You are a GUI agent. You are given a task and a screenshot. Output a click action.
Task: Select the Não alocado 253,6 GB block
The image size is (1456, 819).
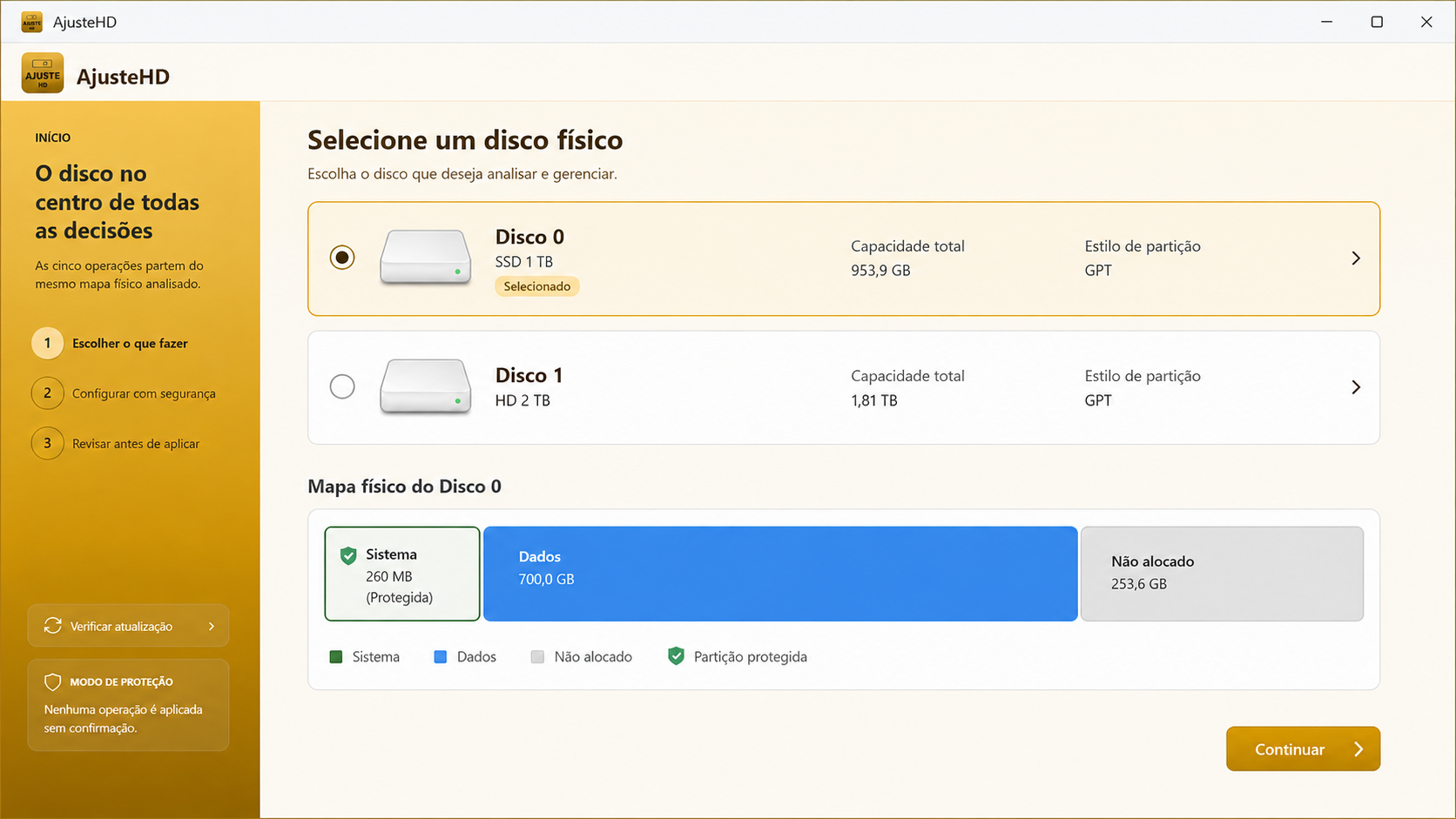tap(1222, 574)
